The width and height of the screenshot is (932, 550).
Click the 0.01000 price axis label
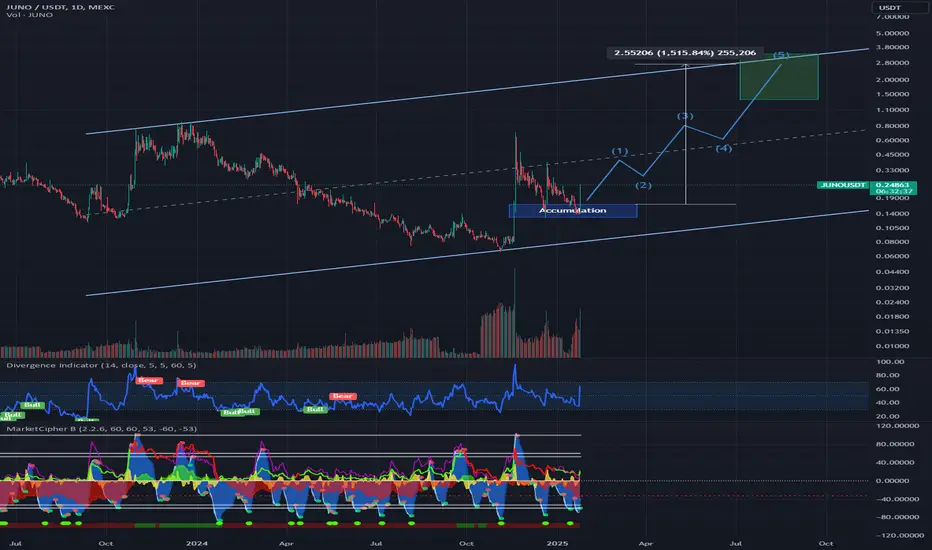click(x=892, y=346)
